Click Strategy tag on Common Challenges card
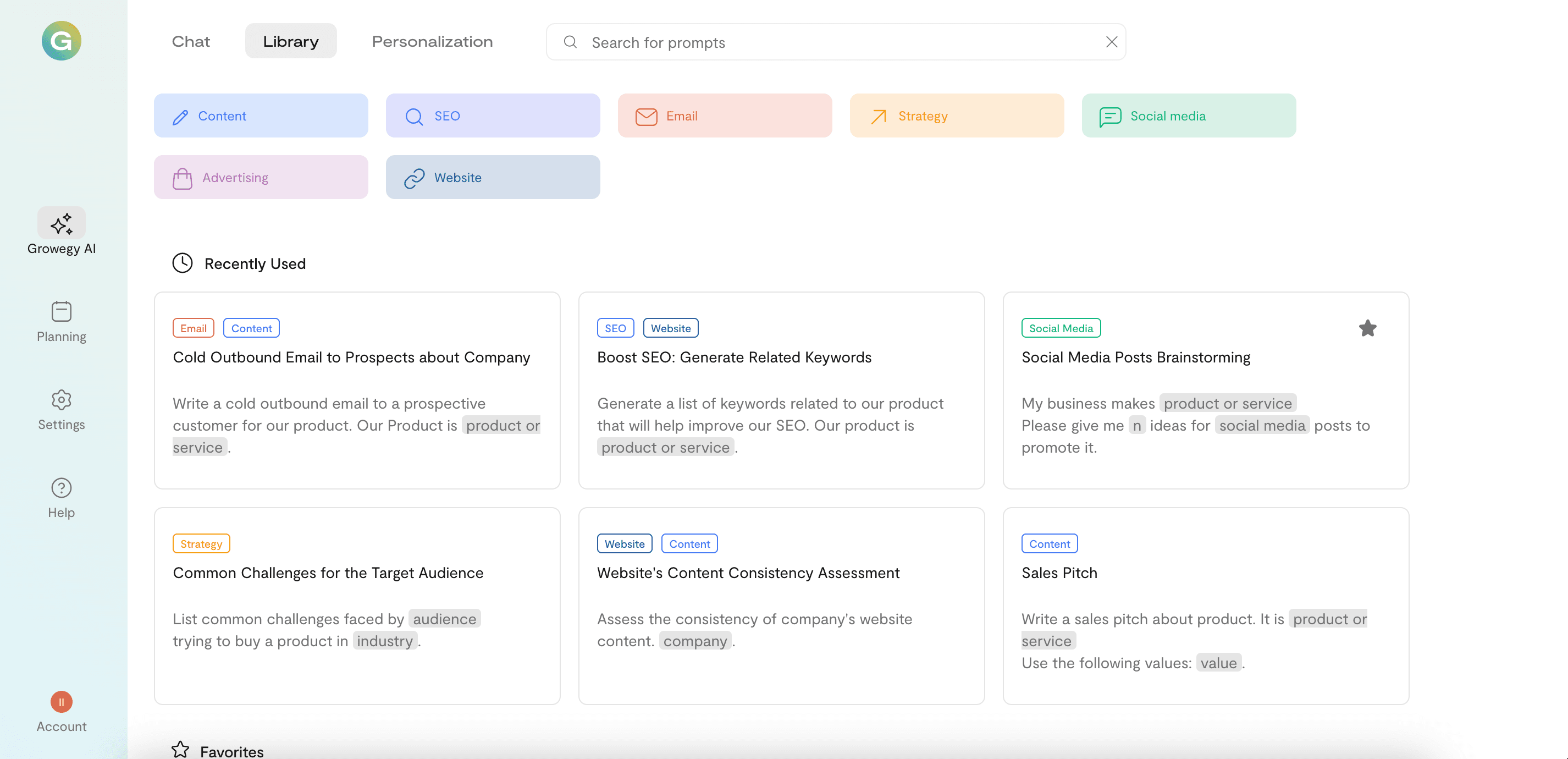 pyautogui.click(x=201, y=544)
